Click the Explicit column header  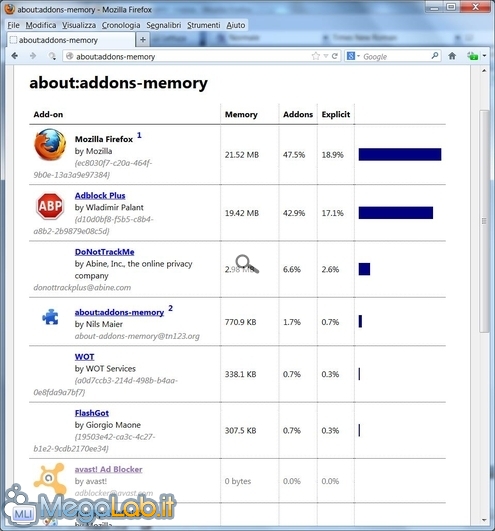(336, 114)
